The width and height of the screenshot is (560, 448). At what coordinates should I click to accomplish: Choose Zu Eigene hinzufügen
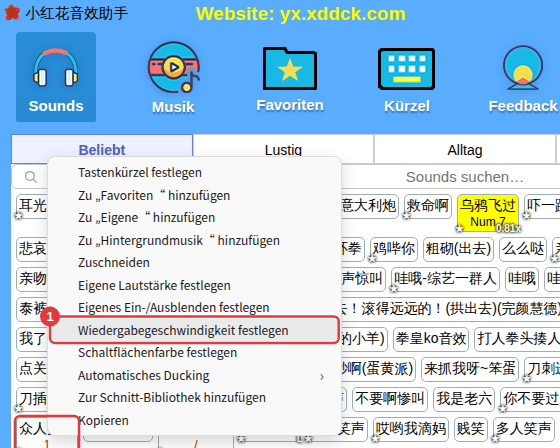(194, 218)
